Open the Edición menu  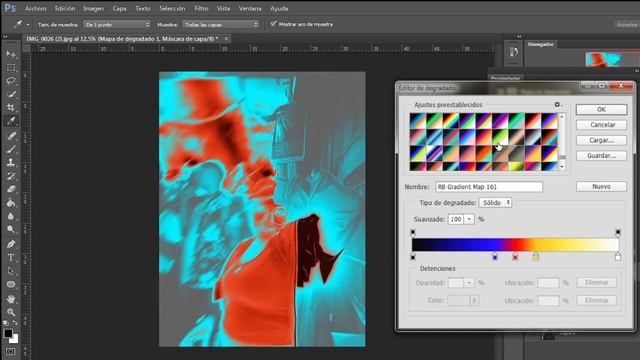pyautogui.click(x=65, y=8)
